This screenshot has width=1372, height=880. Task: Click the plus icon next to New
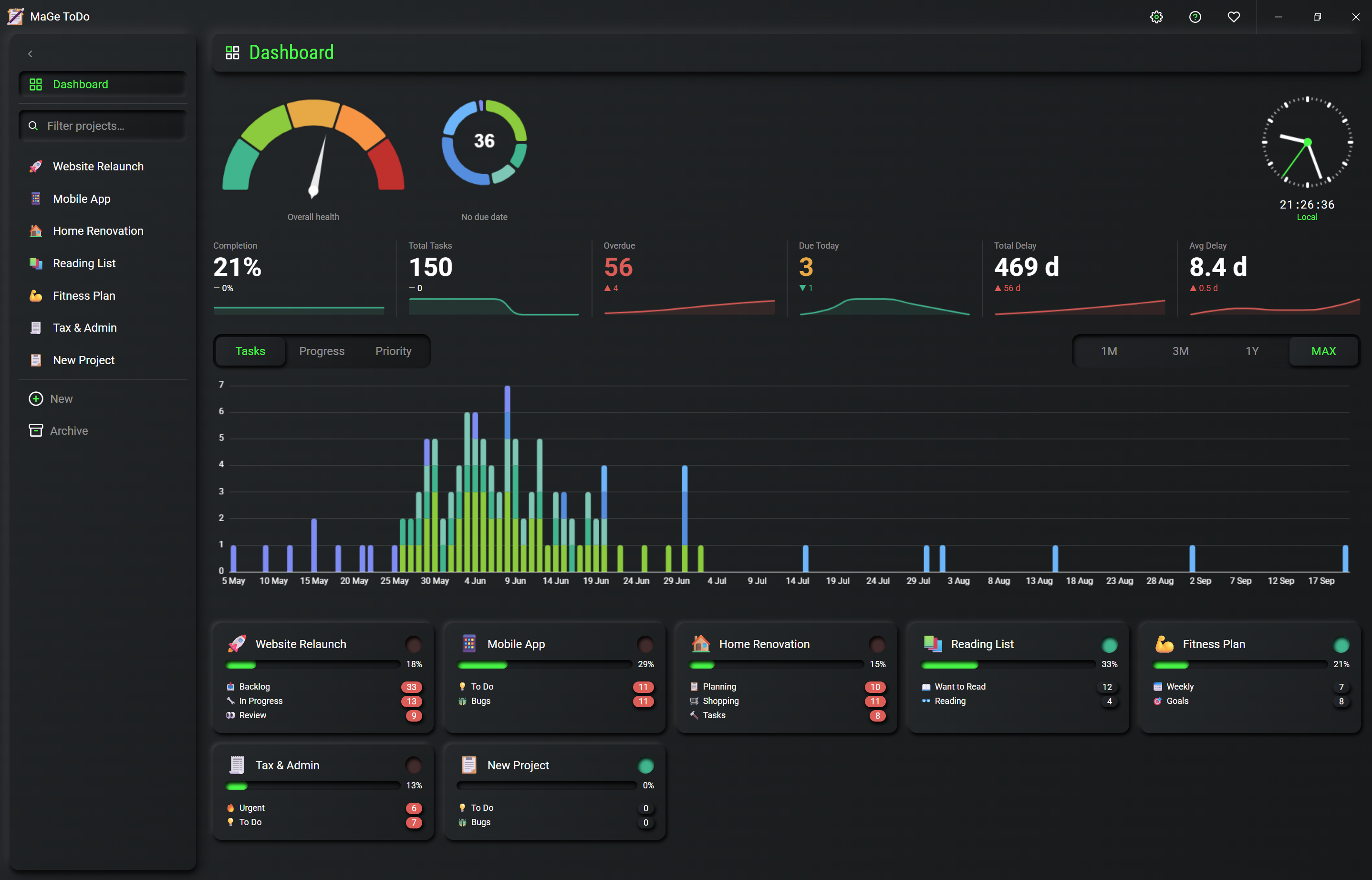tap(35, 399)
